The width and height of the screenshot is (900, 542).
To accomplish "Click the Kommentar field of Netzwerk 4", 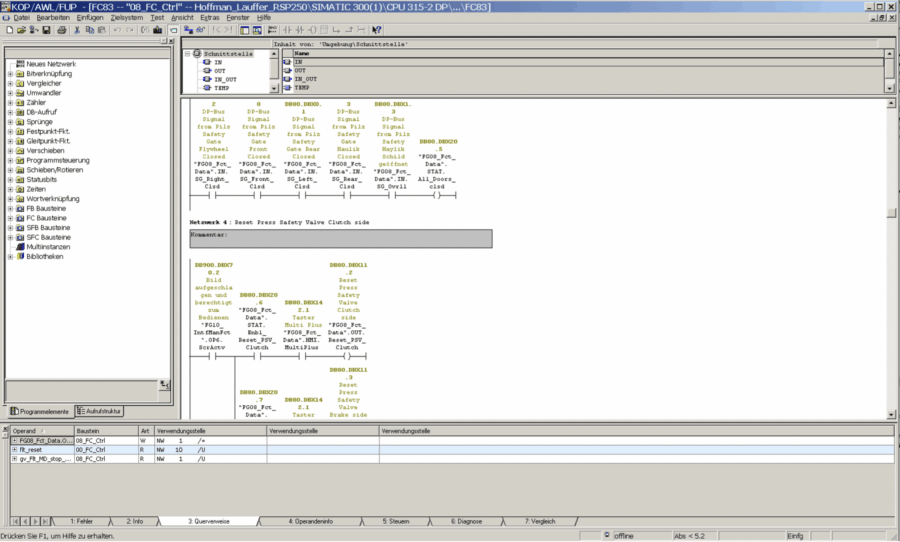I will (340, 239).
